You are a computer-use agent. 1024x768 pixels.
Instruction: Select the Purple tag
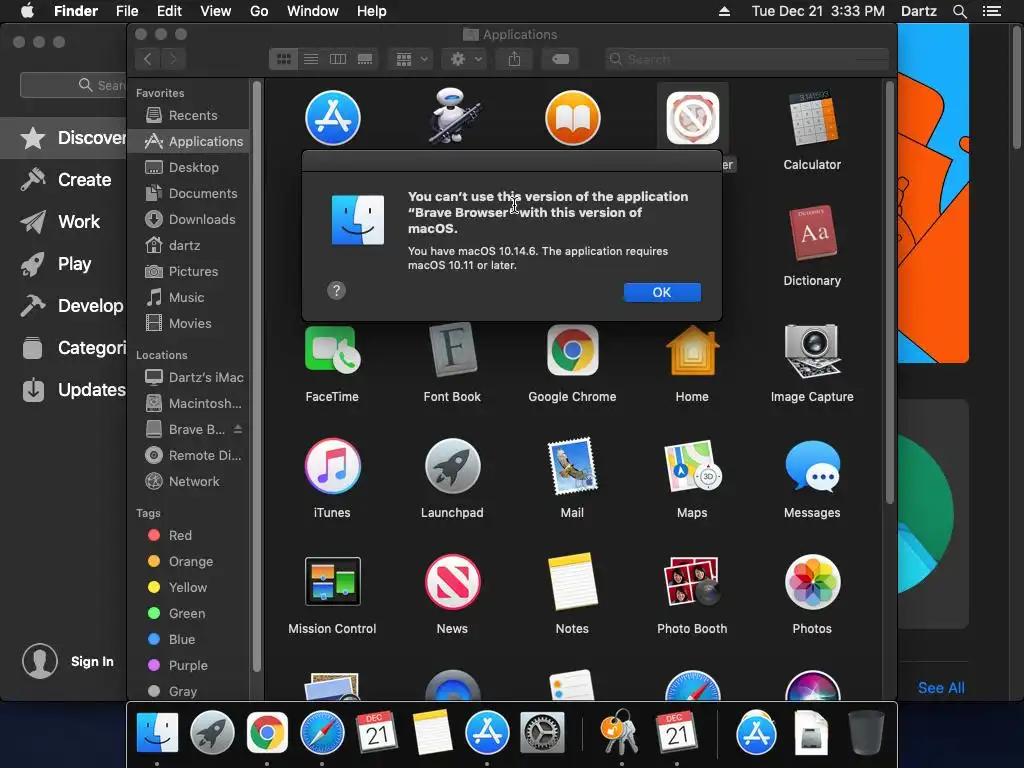pos(188,665)
